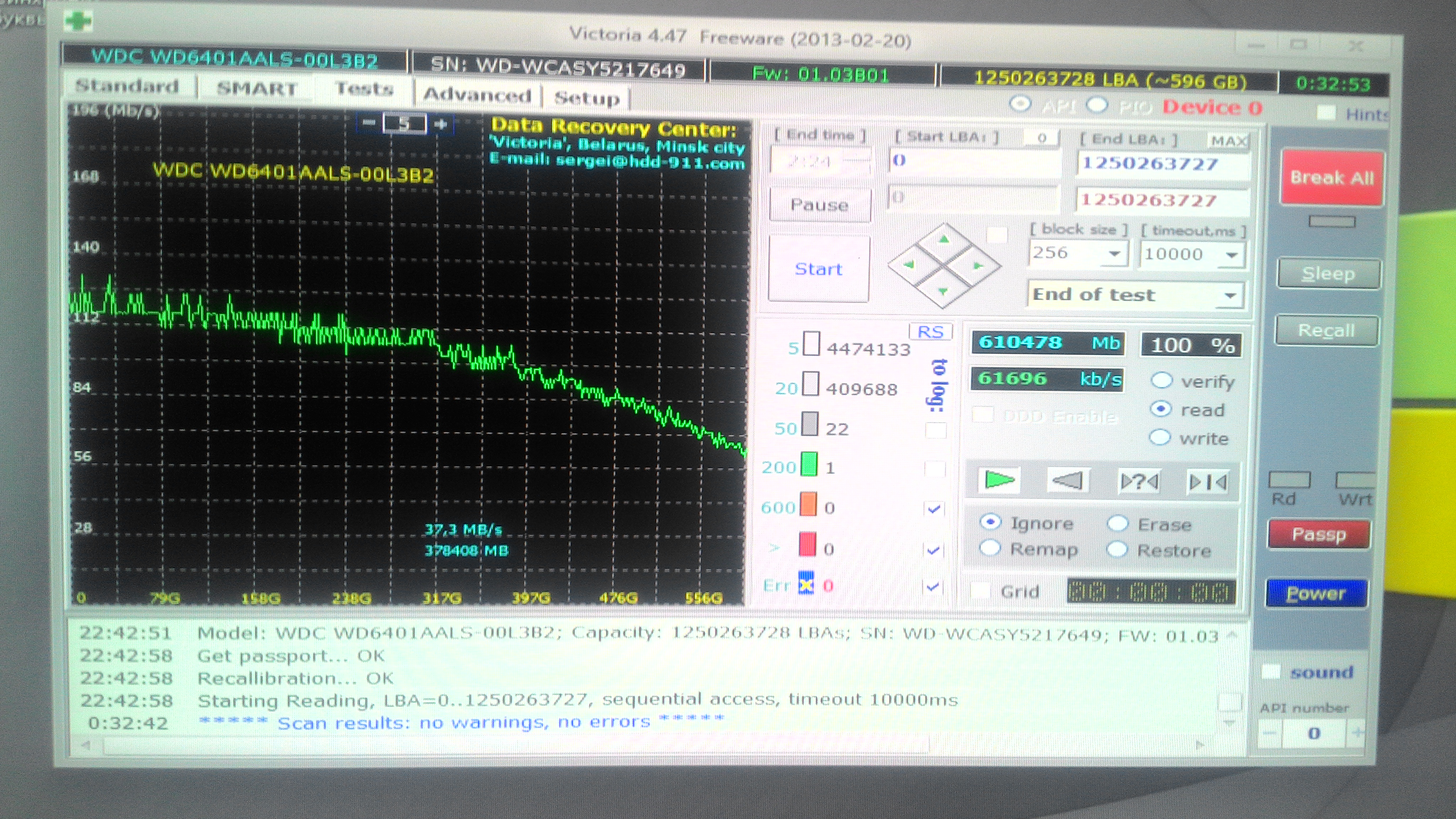Click the green play forward scan icon
The image size is (1456, 819).
(999, 481)
